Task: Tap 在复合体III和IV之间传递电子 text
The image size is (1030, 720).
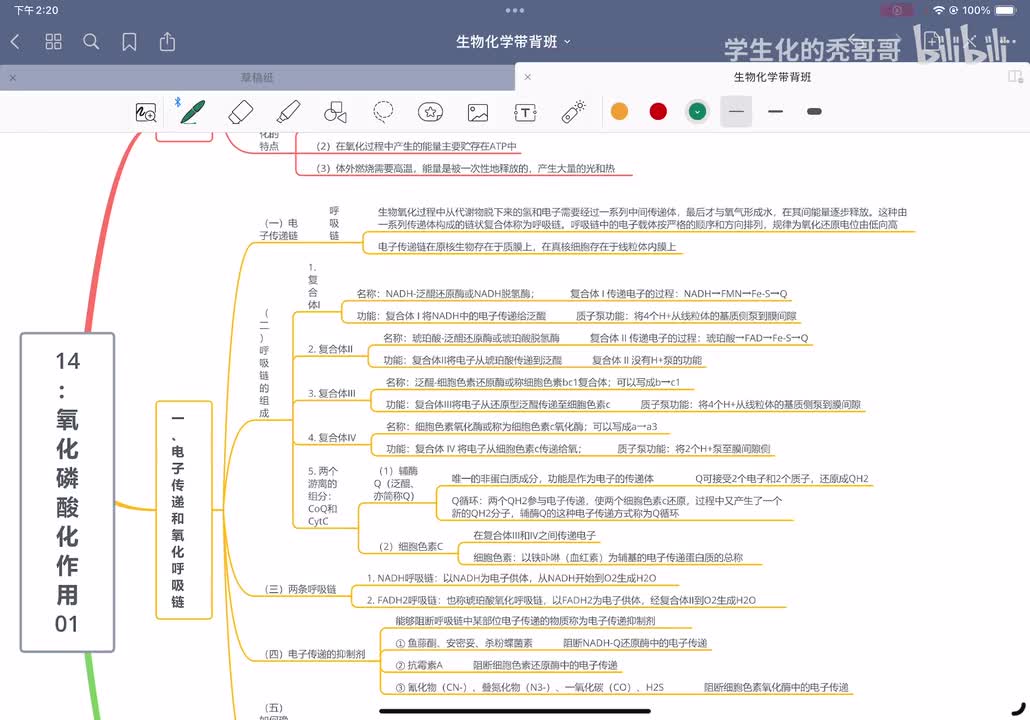Action: point(535,535)
